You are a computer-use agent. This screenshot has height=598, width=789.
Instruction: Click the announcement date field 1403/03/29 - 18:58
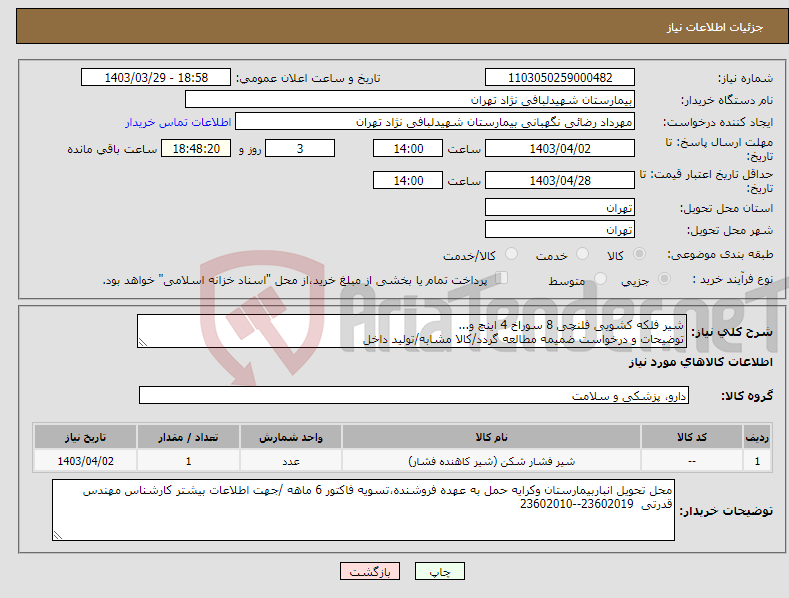[x=156, y=78]
